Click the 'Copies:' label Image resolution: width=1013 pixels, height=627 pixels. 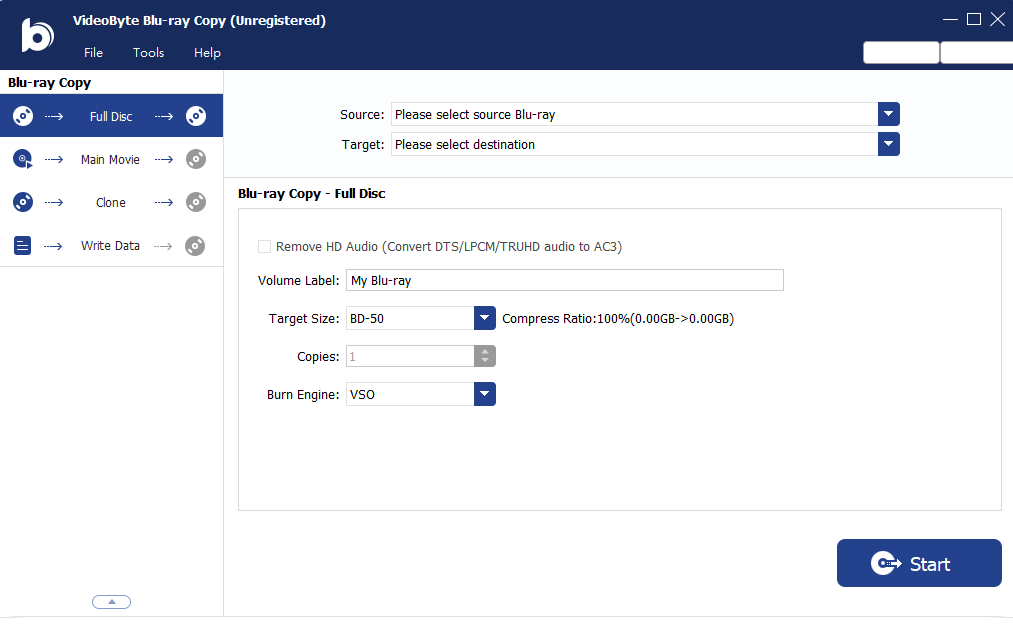318,356
